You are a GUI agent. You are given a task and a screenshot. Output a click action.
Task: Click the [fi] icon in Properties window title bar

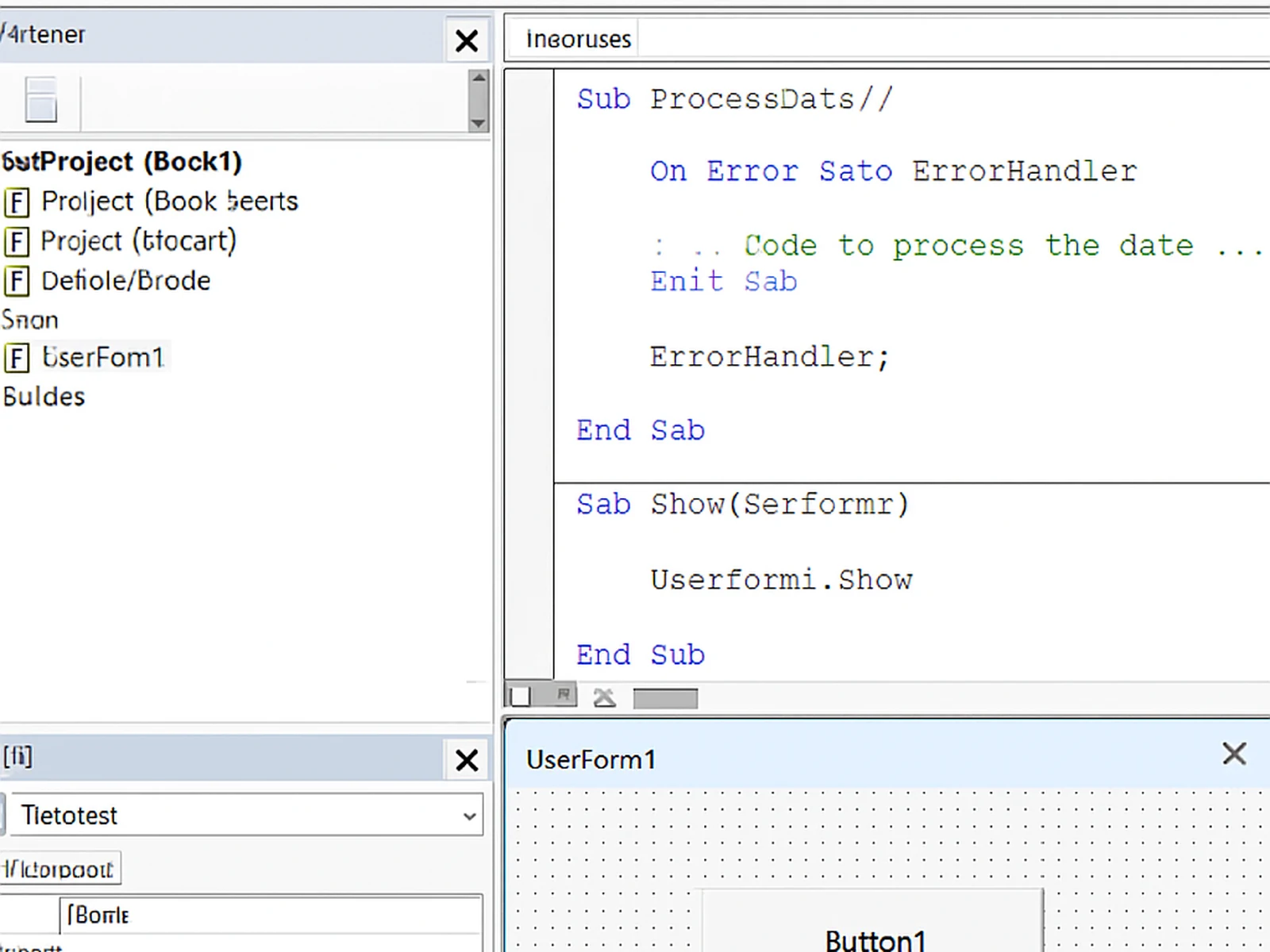[x=17, y=758]
